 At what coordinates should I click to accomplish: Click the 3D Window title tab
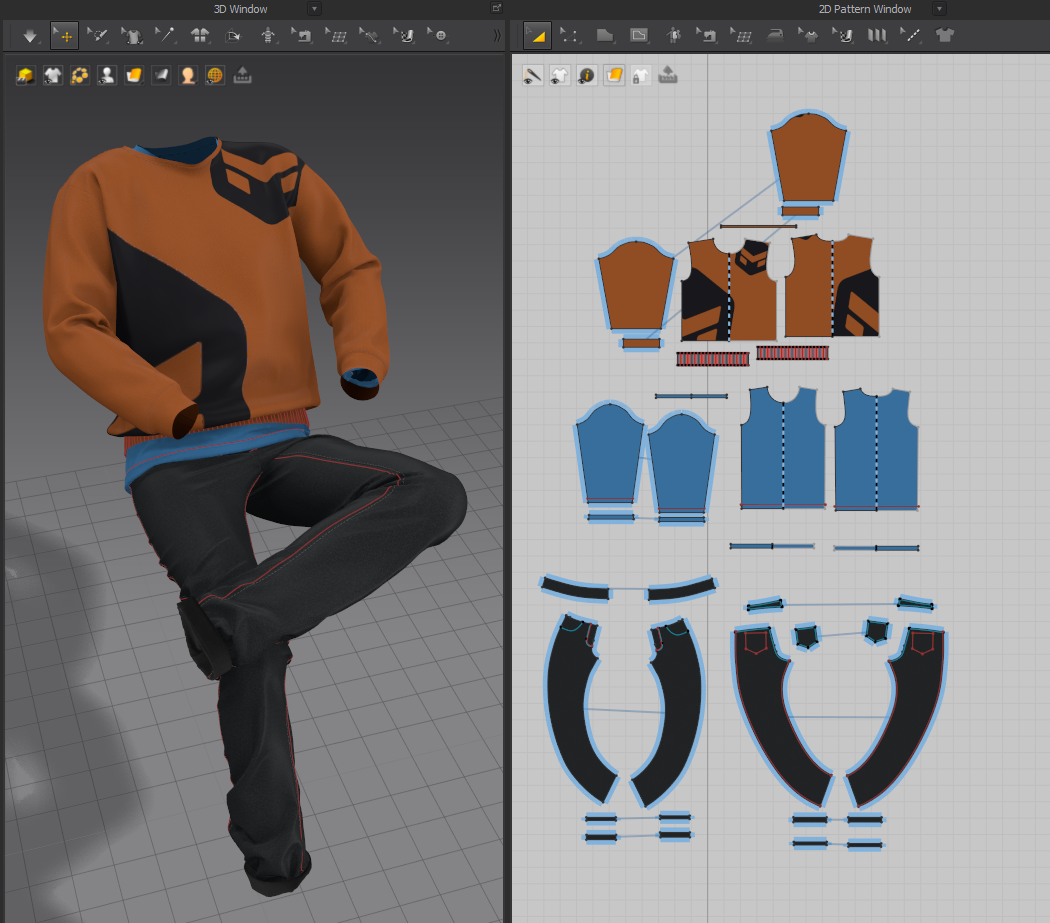click(x=240, y=9)
